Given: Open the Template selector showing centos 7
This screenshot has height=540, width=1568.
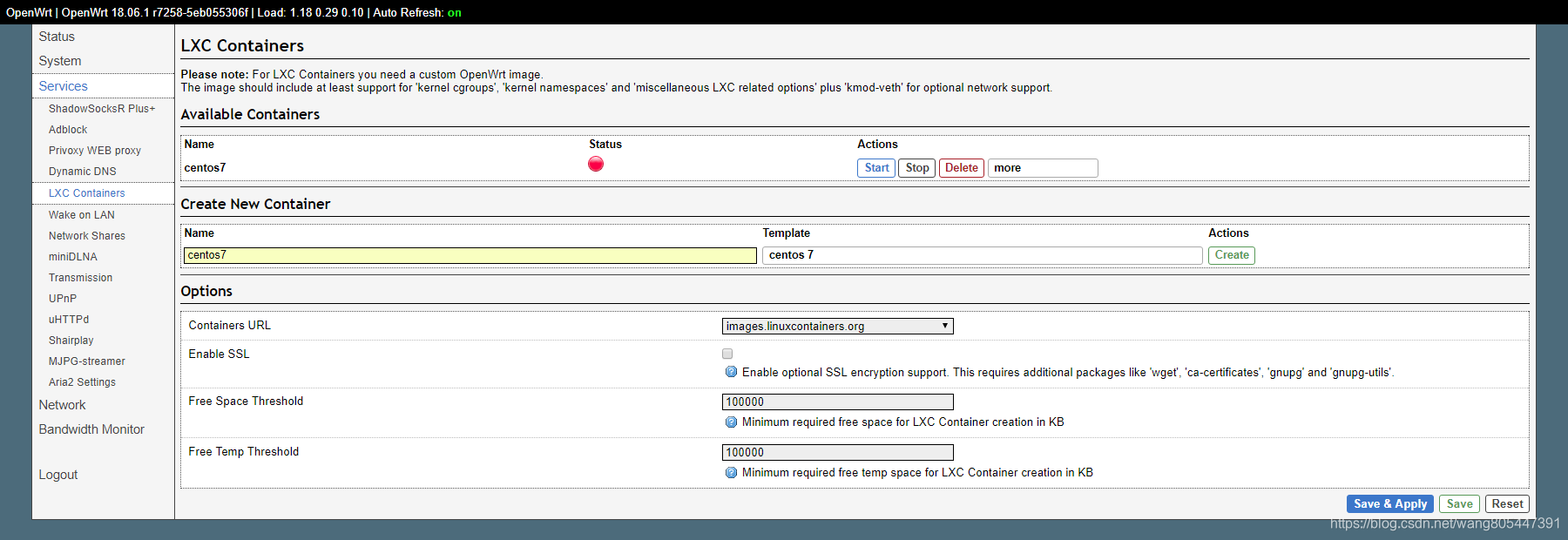Looking at the screenshot, I should click(x=983, y=255).
